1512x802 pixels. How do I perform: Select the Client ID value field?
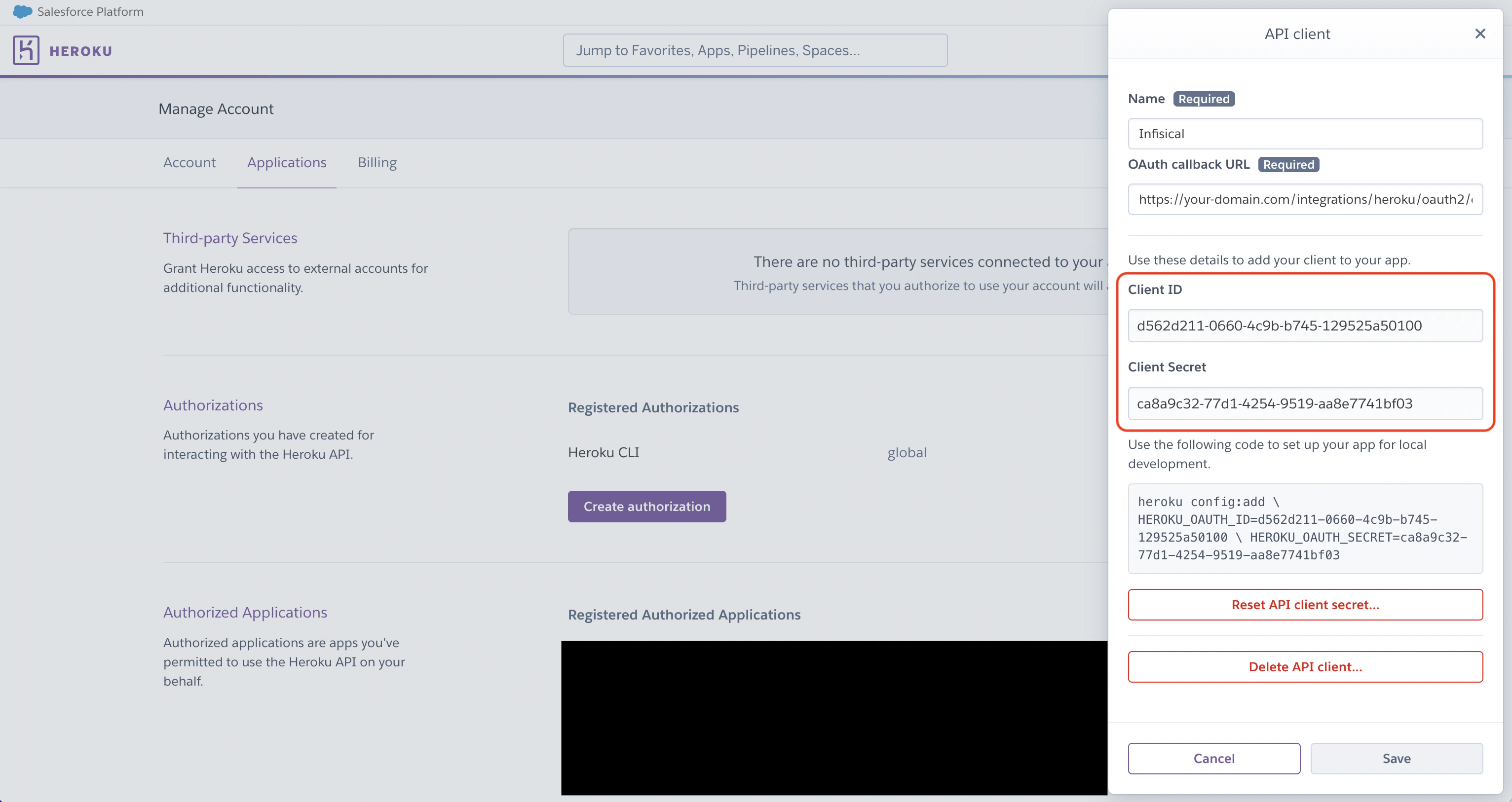1305,326
